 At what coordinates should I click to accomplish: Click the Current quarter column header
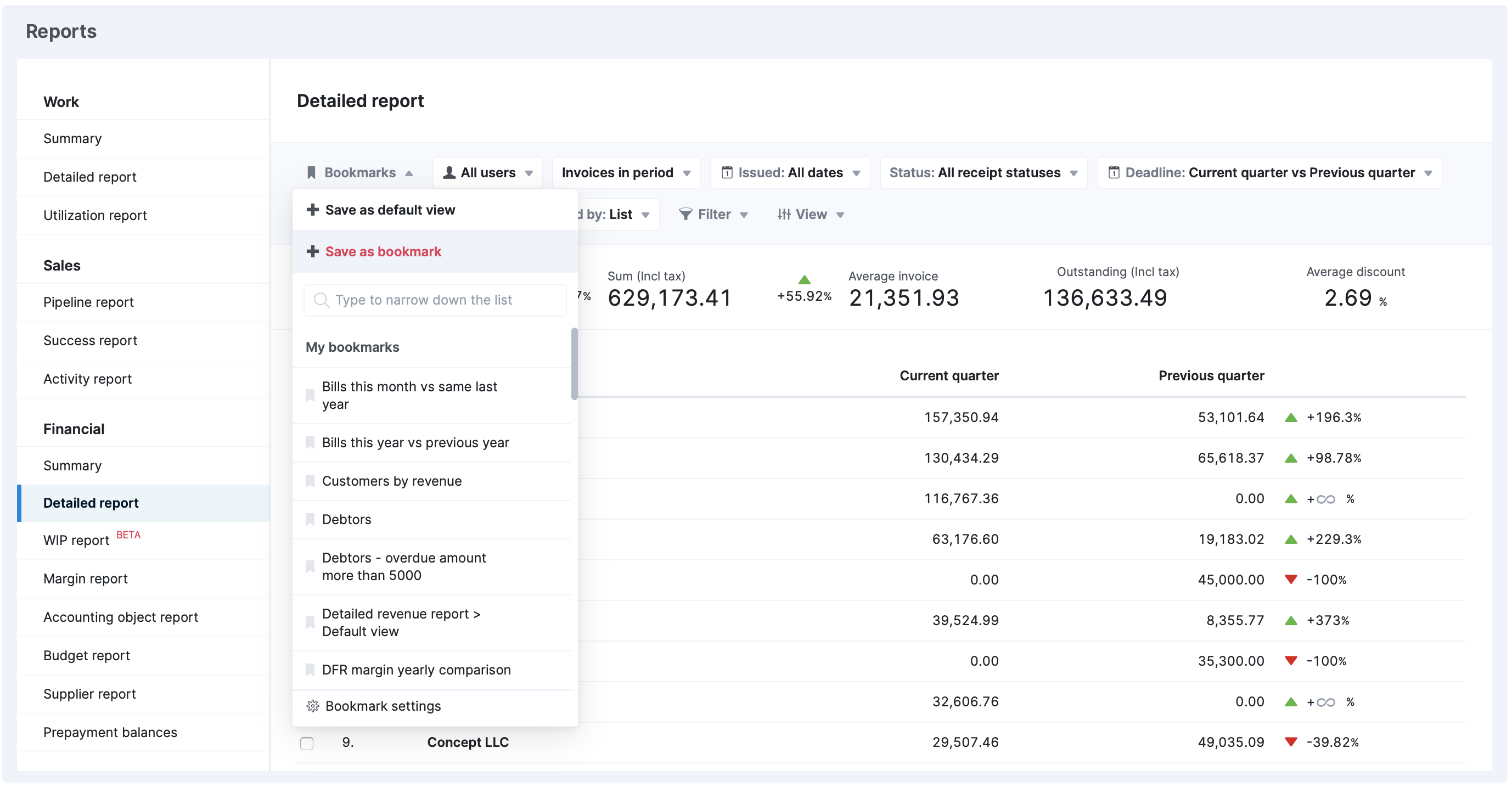tap(948, 375)
